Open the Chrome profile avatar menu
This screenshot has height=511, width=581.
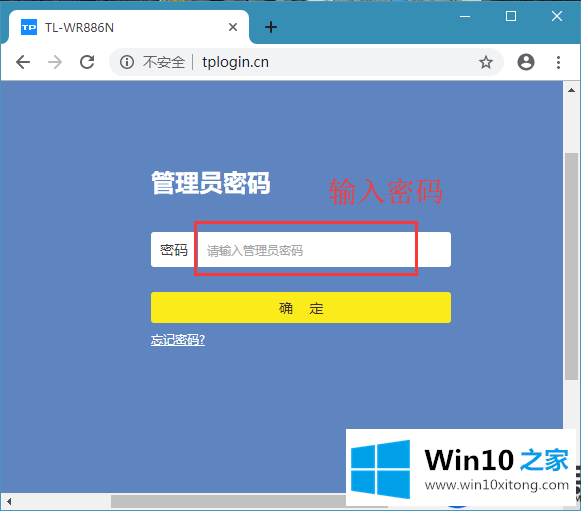click(x=526, y=62)
